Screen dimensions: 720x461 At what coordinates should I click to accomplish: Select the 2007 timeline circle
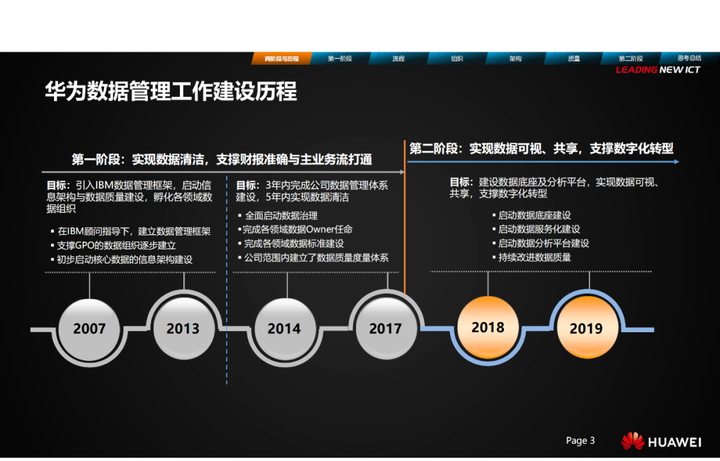89,329
